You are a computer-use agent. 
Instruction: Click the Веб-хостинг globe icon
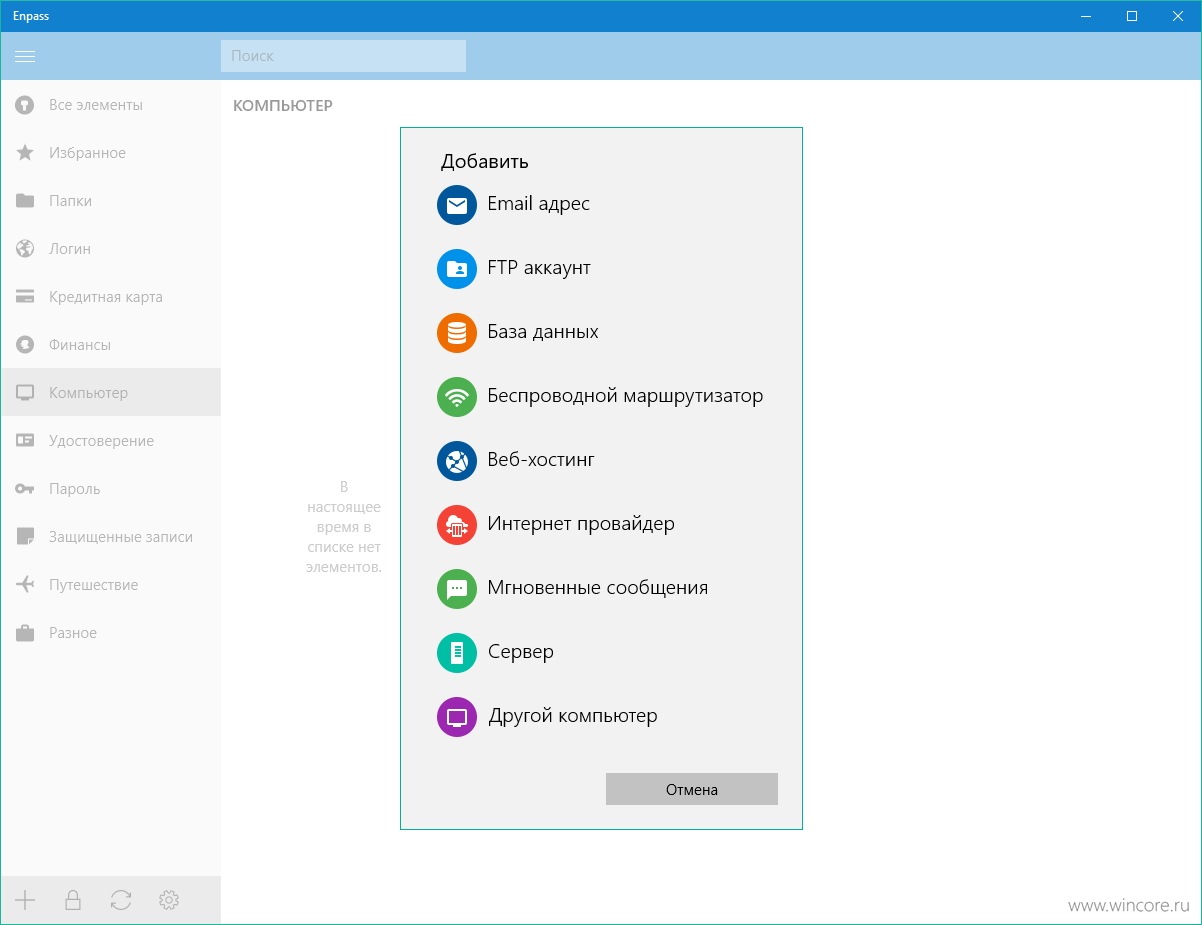pos(457,461)
